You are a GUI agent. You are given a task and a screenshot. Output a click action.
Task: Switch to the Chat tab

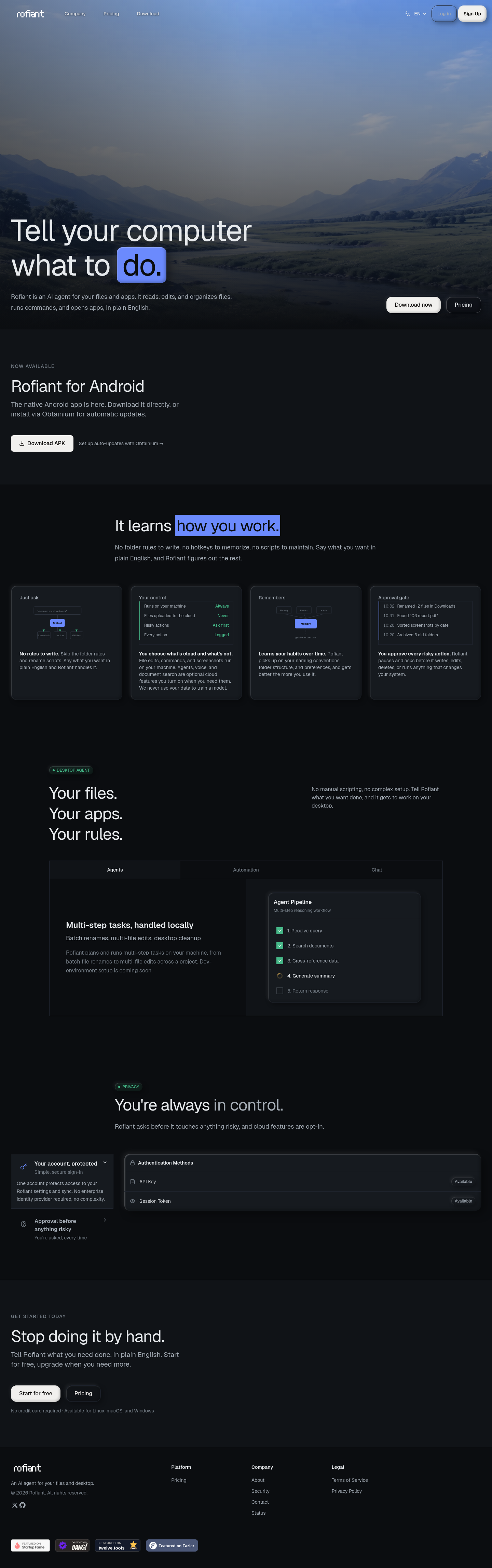[377, 870]
